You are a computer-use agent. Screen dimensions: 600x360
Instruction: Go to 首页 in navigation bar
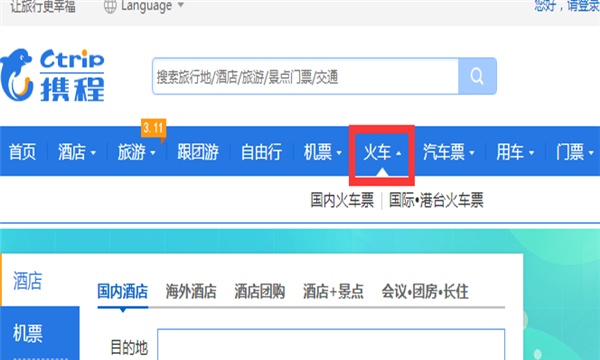pos(22,152)
